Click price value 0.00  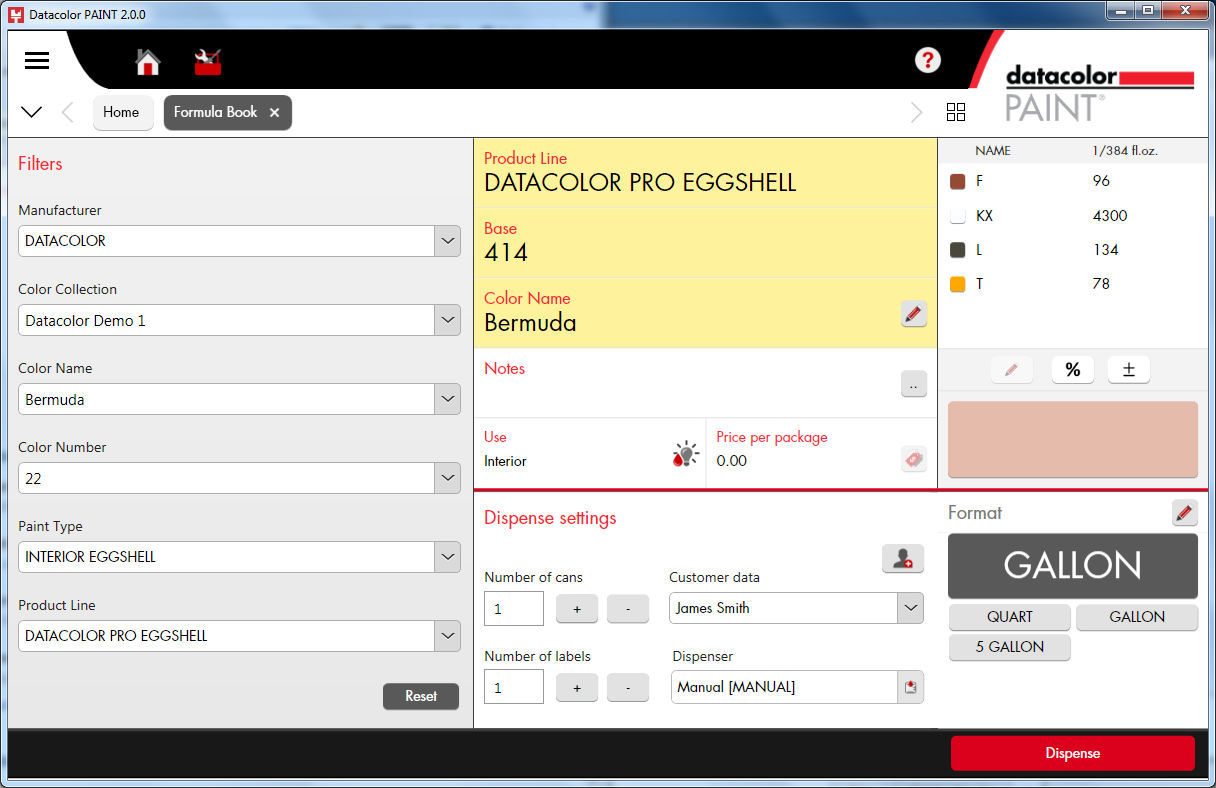click(732, 461)
